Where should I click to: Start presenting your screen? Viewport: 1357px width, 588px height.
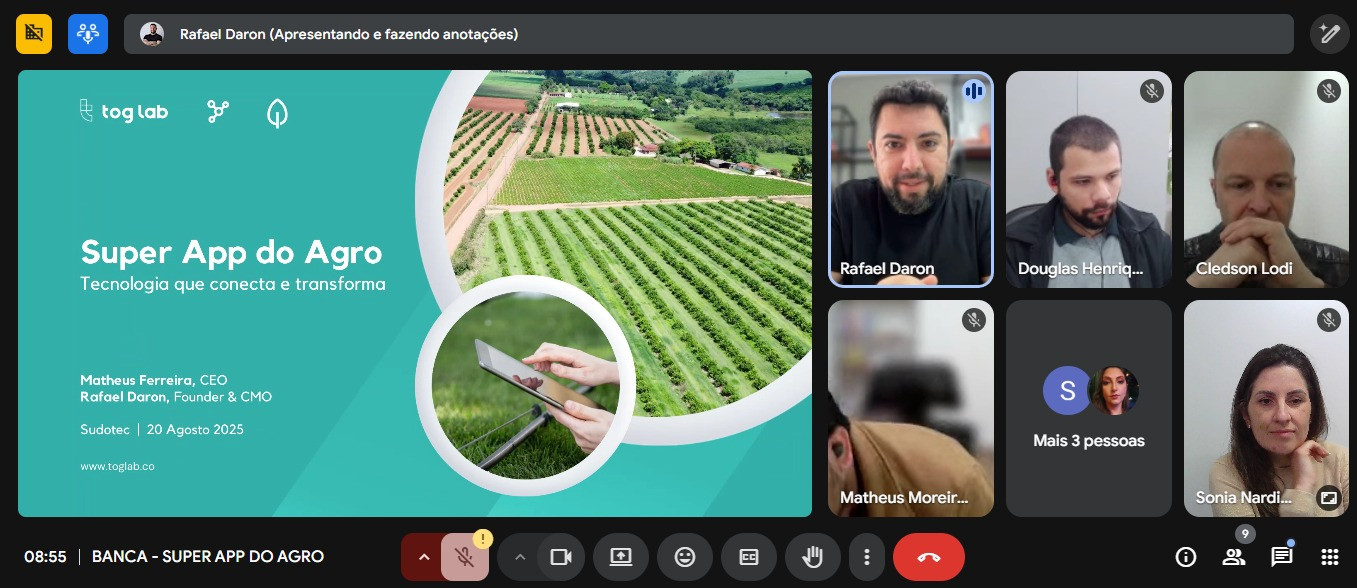(x=621, y=557)
